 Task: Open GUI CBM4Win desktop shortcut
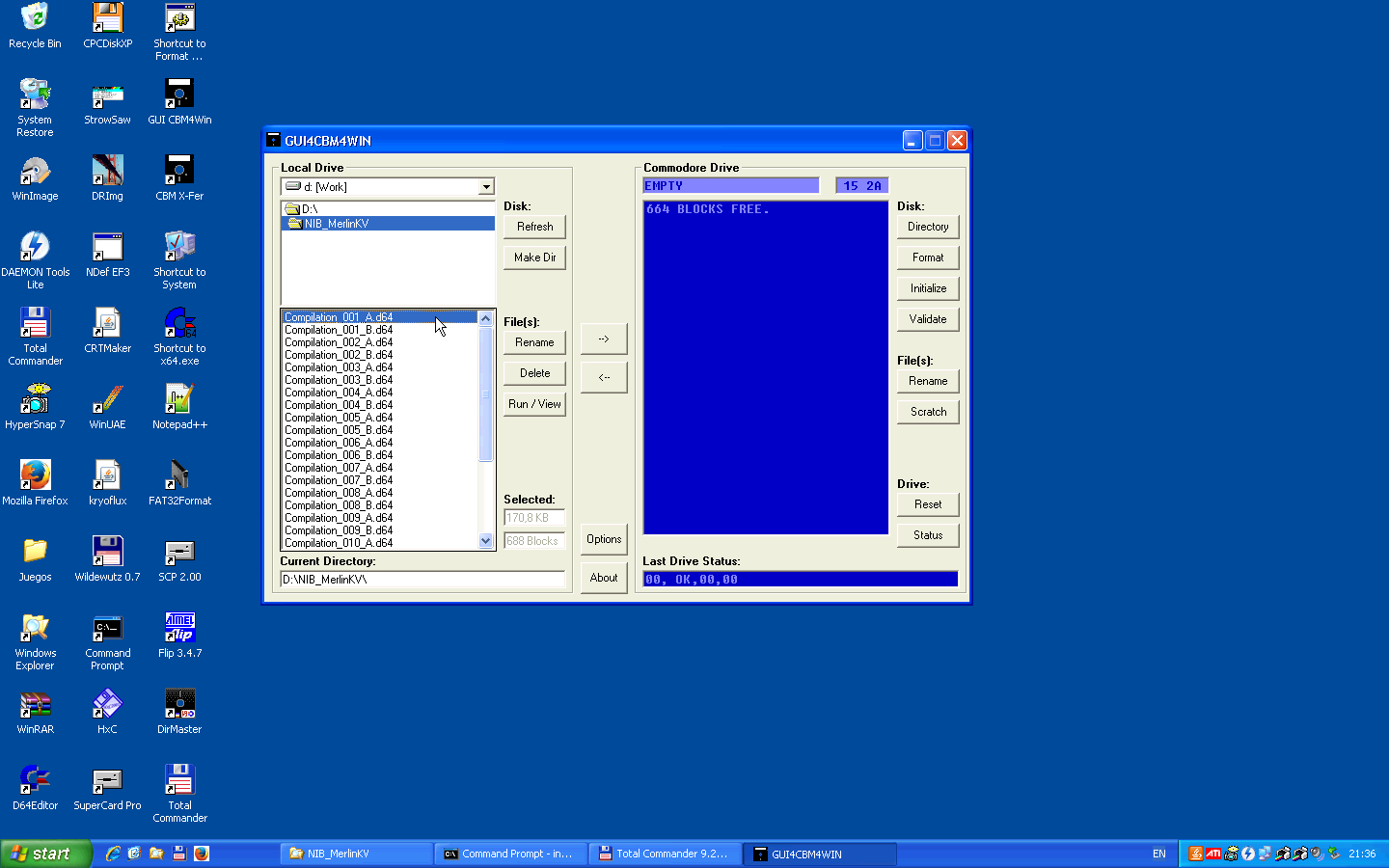(179, 102)
